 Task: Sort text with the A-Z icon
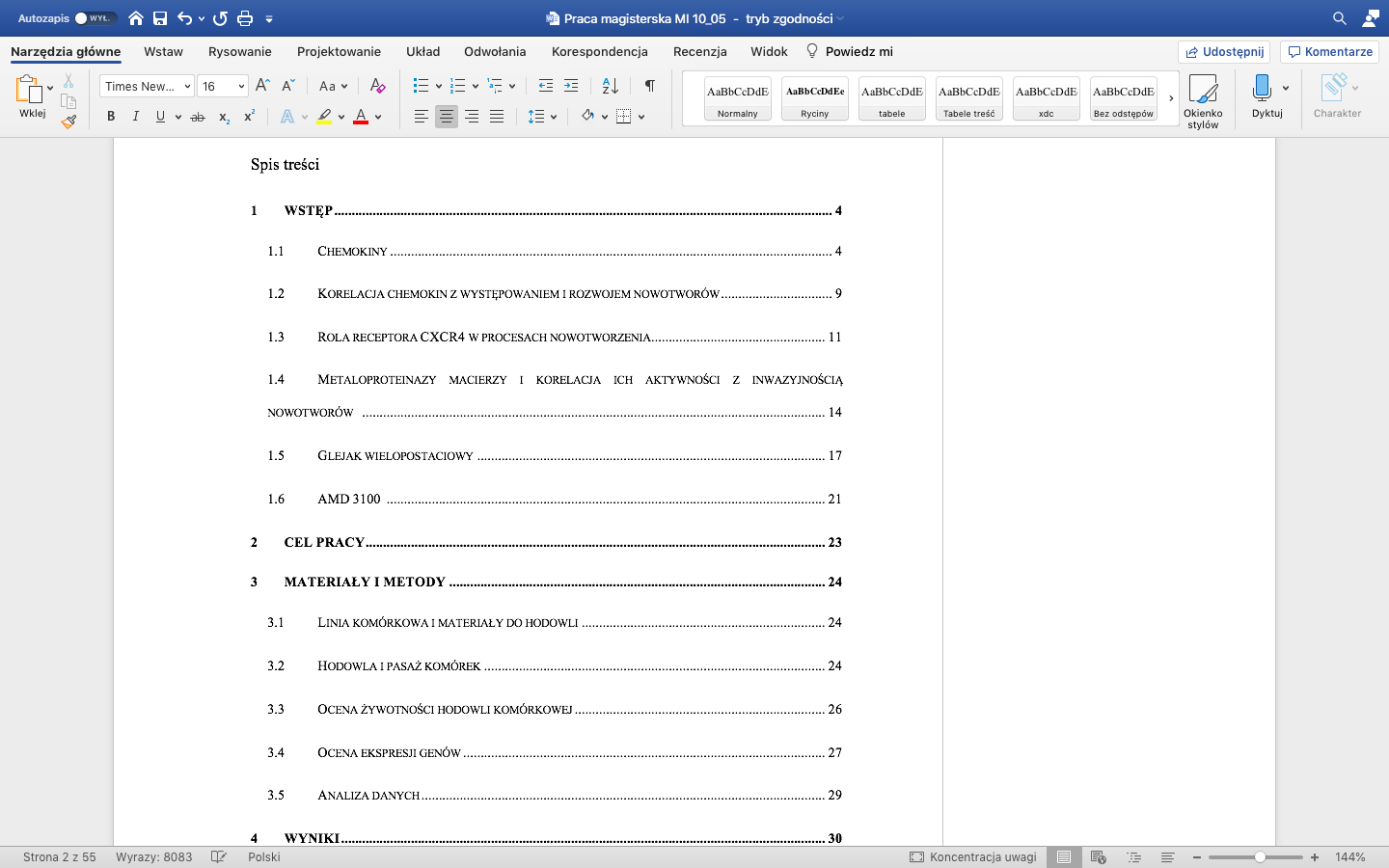pos(611,86)
